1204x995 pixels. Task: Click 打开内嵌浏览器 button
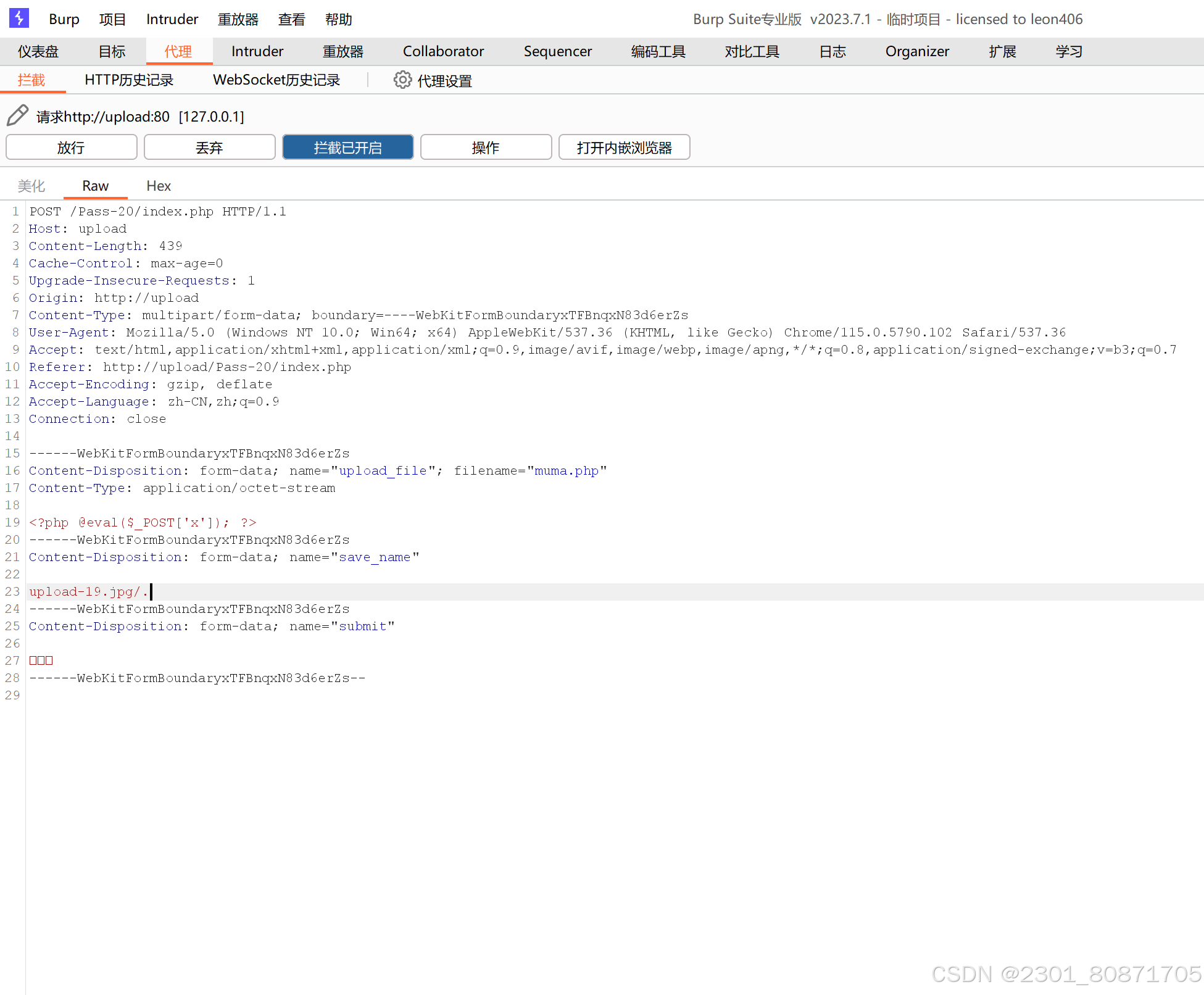pos(624,148)
